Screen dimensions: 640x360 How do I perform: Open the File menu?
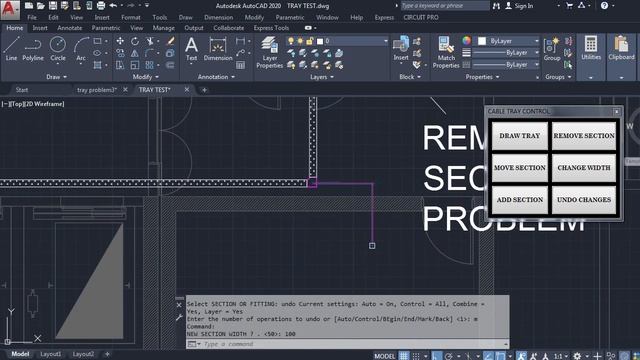coord(32,18)
